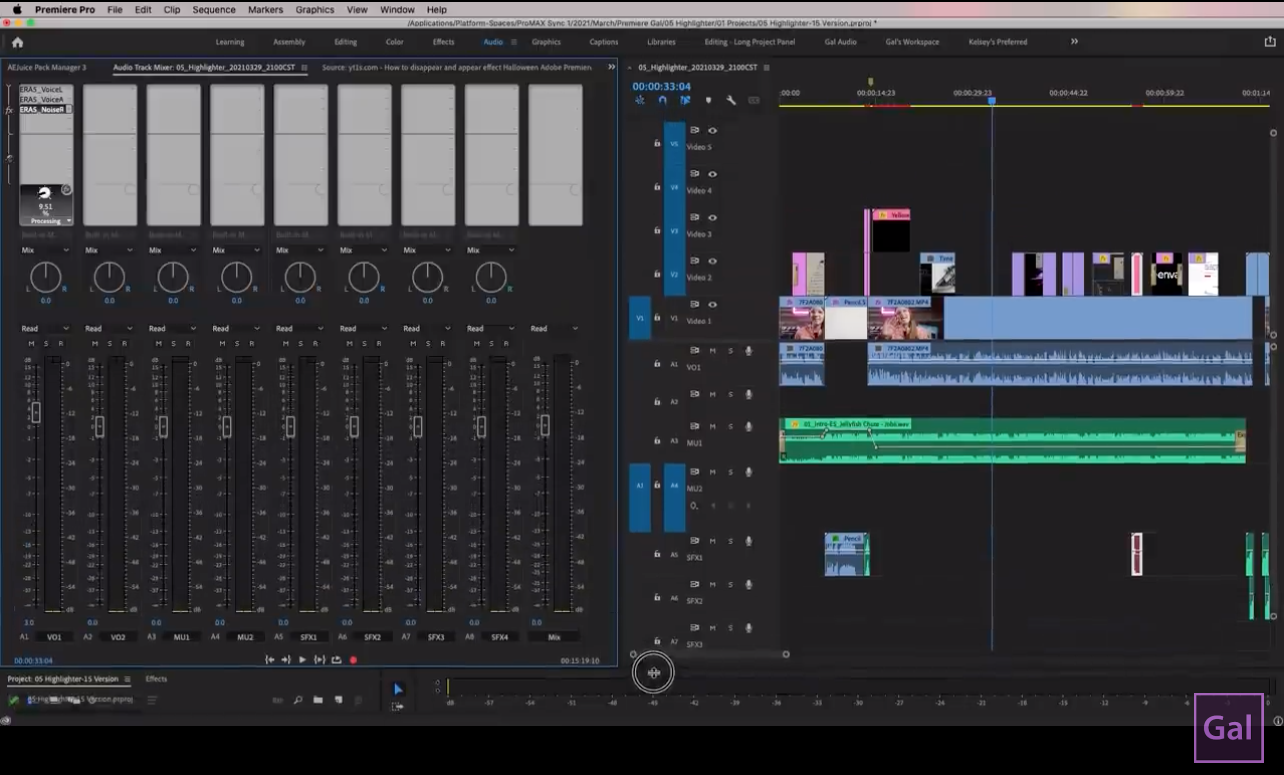Open the Graphics menu in menu bar

(315, 9)
